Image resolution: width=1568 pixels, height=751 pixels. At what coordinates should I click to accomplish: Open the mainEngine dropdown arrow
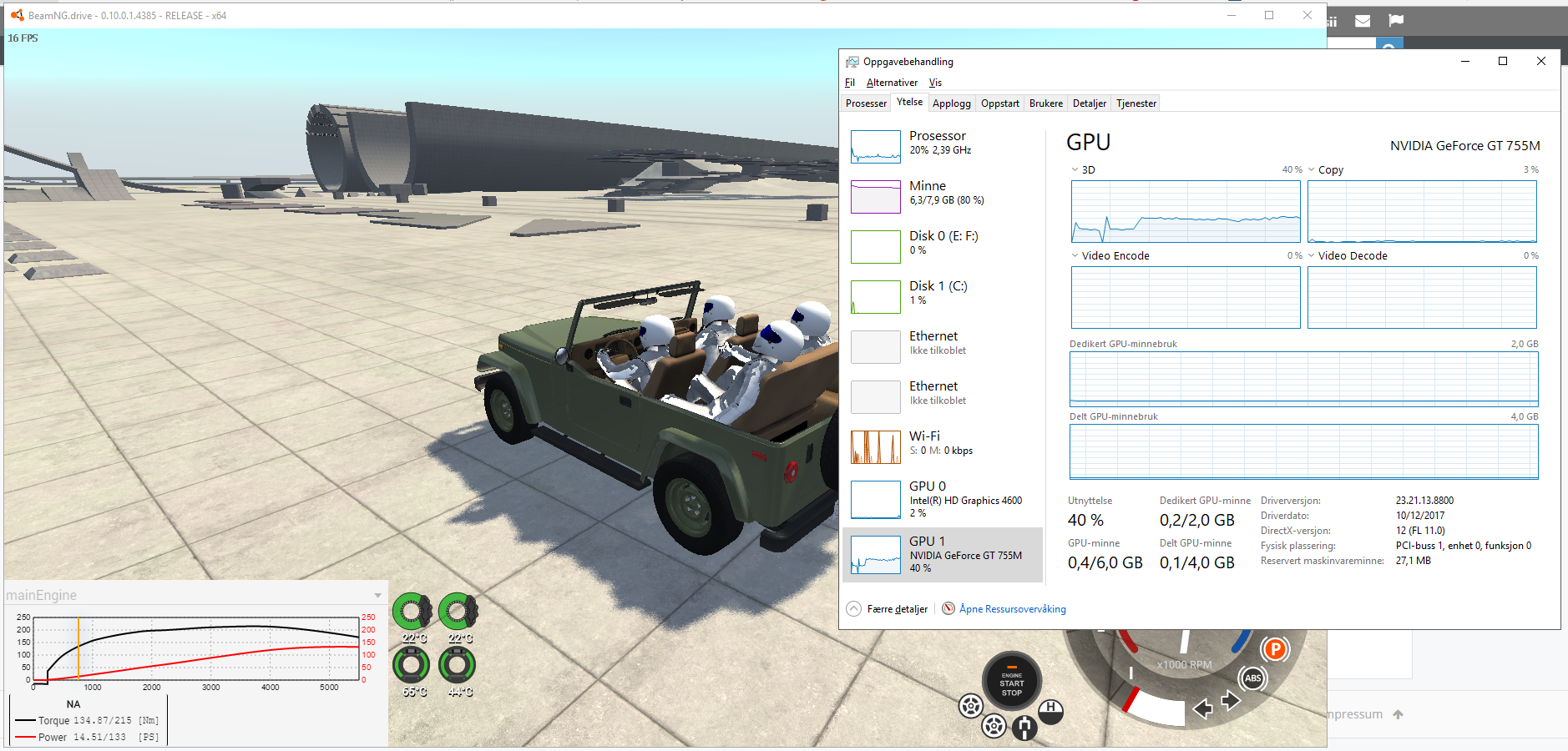point(378,595)
